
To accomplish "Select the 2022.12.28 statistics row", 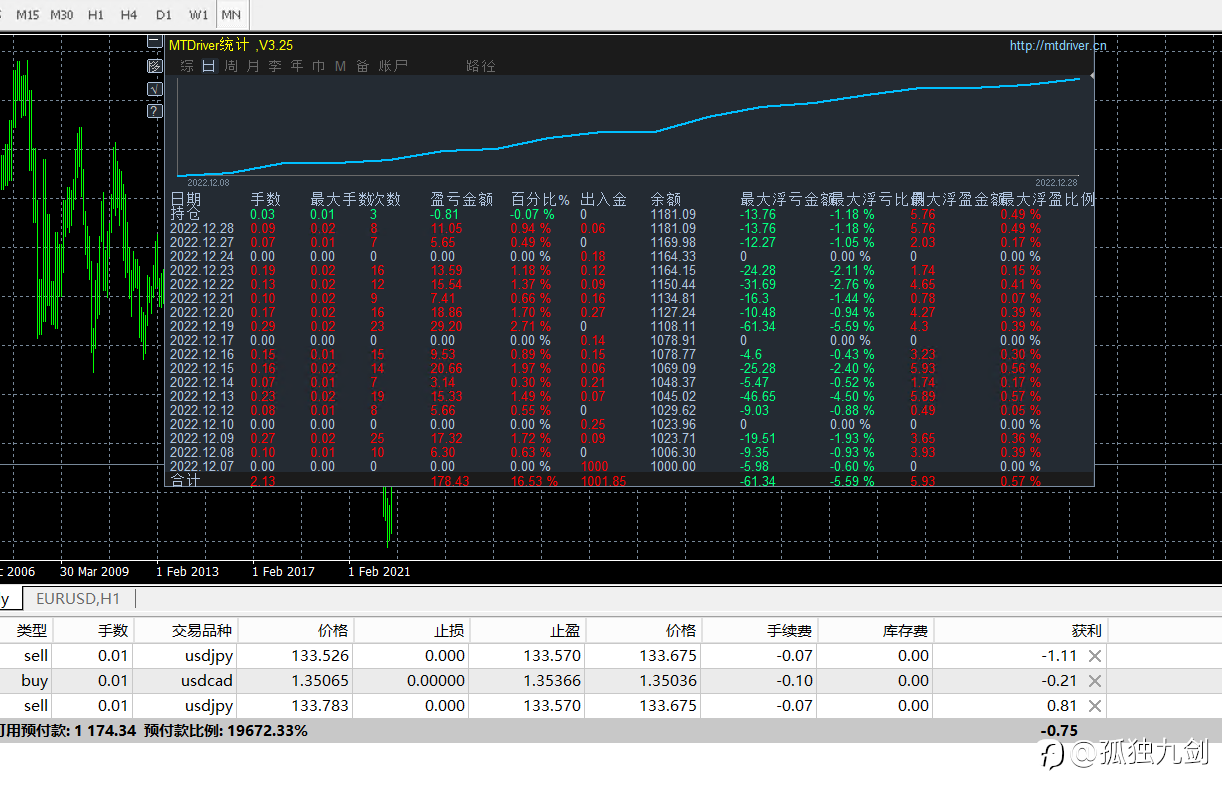I will click(x=631, y=228).
